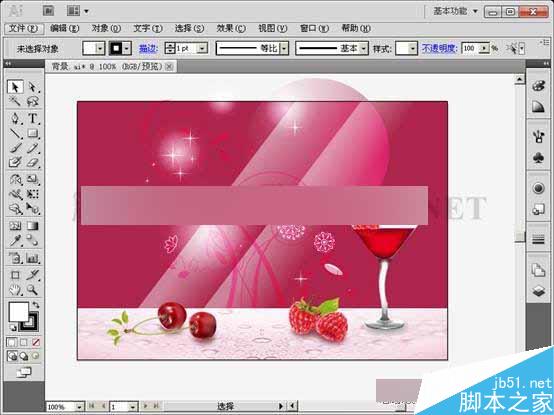Select the Type tool
The height and width of the screenshot is (415, 554).
33,118
